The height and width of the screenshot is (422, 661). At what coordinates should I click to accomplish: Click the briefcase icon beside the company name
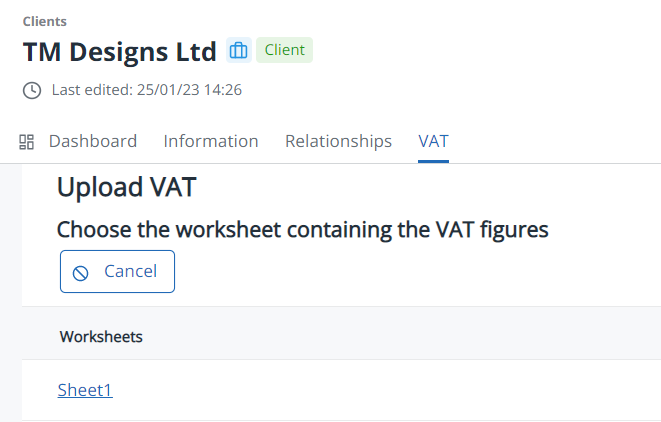238,51
